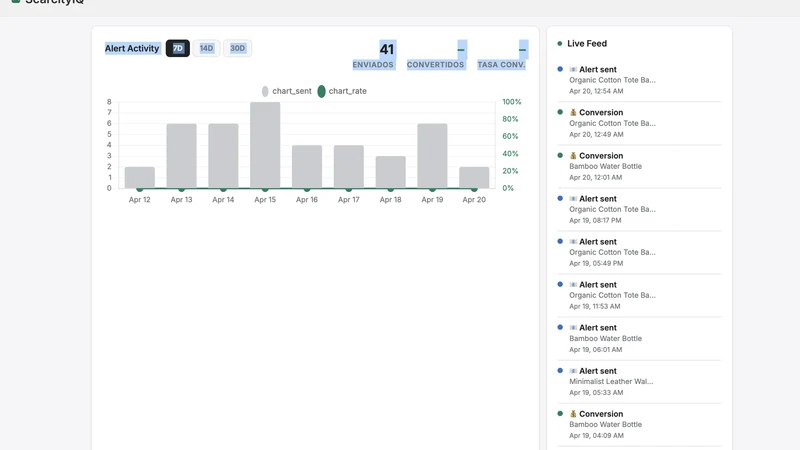Image resolution: width=800 pixels, height=450 pixels.
Task: Click the CONVERTIDOS stat label
Action: click(x=435, y=65)
